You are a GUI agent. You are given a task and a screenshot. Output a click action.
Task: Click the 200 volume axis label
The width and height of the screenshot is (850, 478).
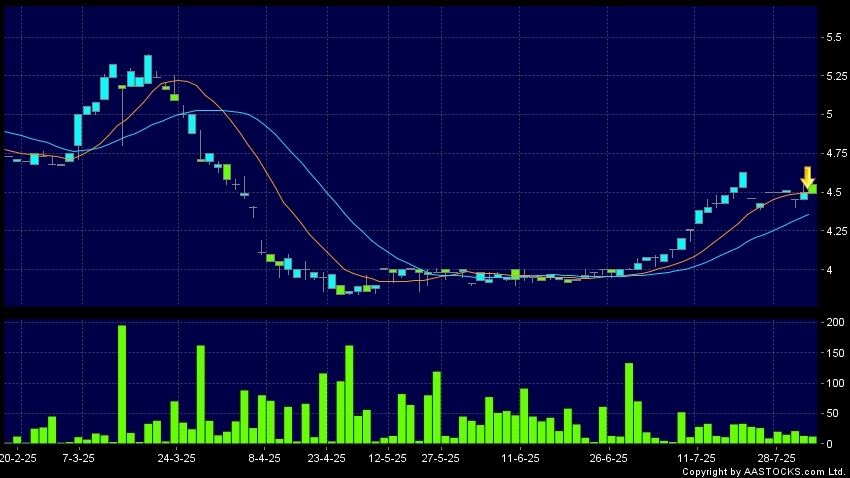point(835,322)
